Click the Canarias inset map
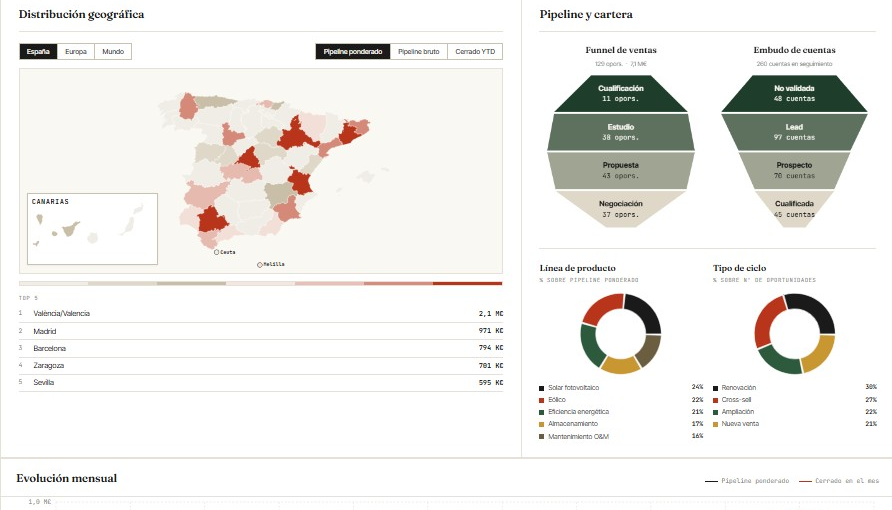The height and width of the screenshot is (510, 892). pyautogui.click(x=92, y=229)
